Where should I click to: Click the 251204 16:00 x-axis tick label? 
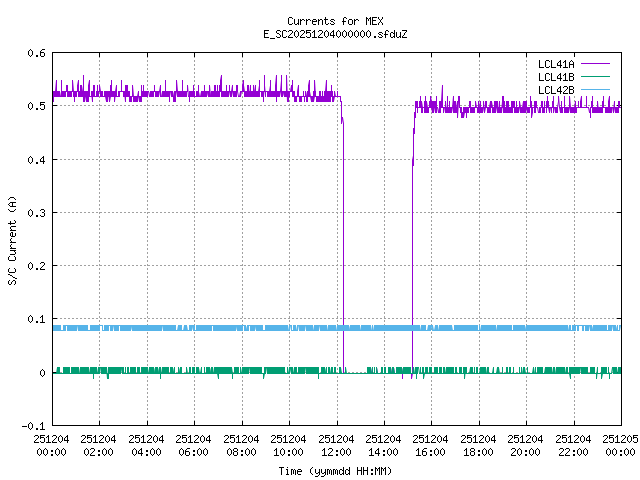pos(431,444)
